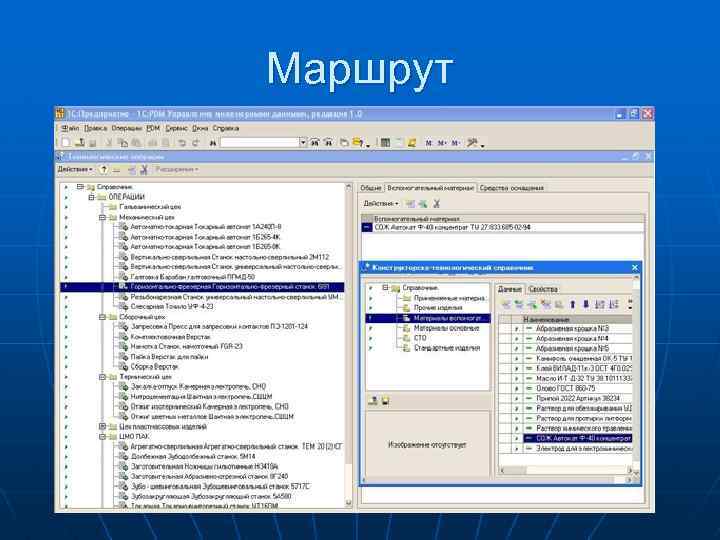Collapse the Сборочный цех folder

tap(102, 317)
